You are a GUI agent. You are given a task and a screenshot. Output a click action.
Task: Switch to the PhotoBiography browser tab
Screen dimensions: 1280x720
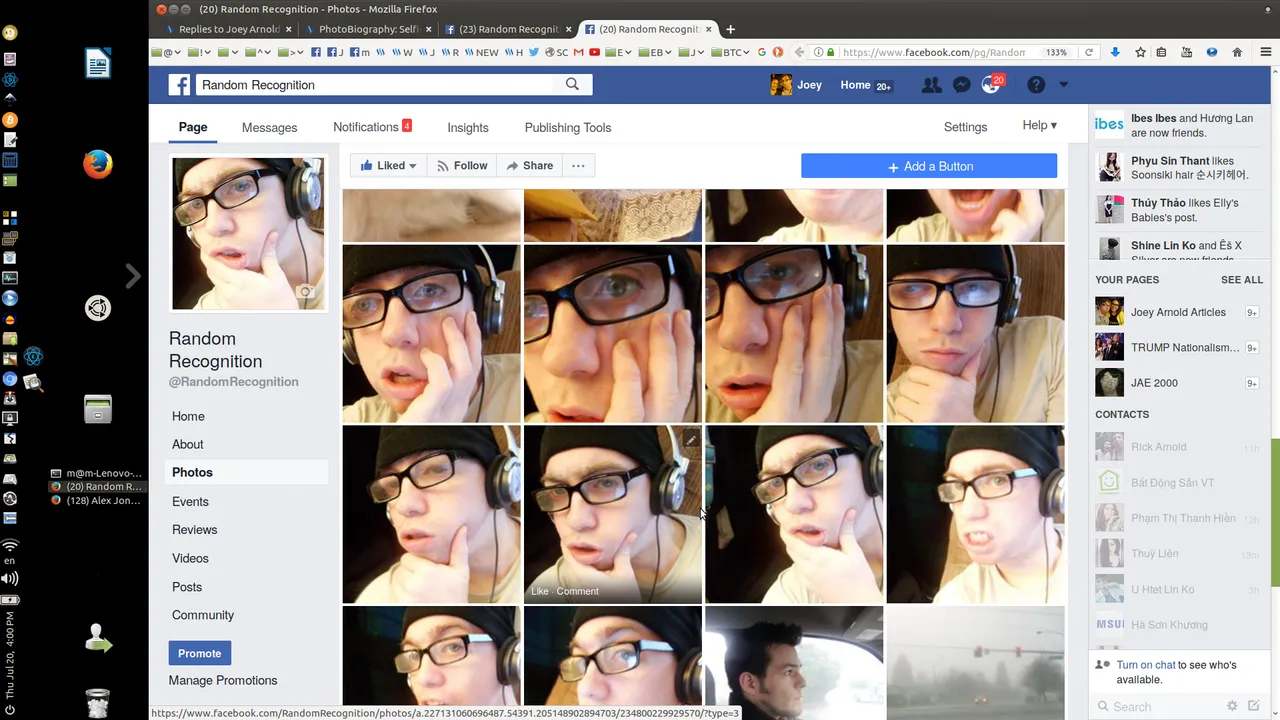(x=367, y=29)
